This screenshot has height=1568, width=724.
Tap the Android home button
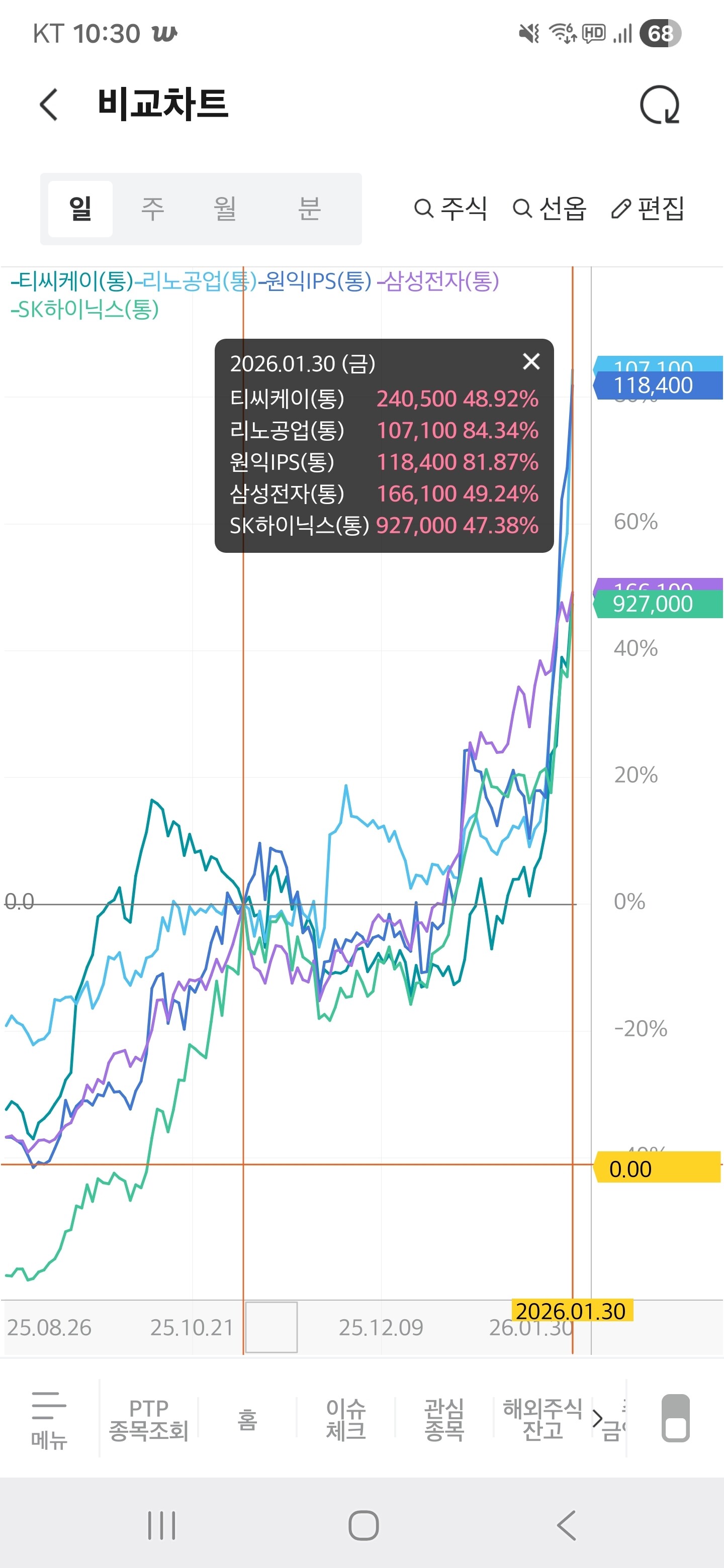pyautogui.click(x=364, y=1525)
